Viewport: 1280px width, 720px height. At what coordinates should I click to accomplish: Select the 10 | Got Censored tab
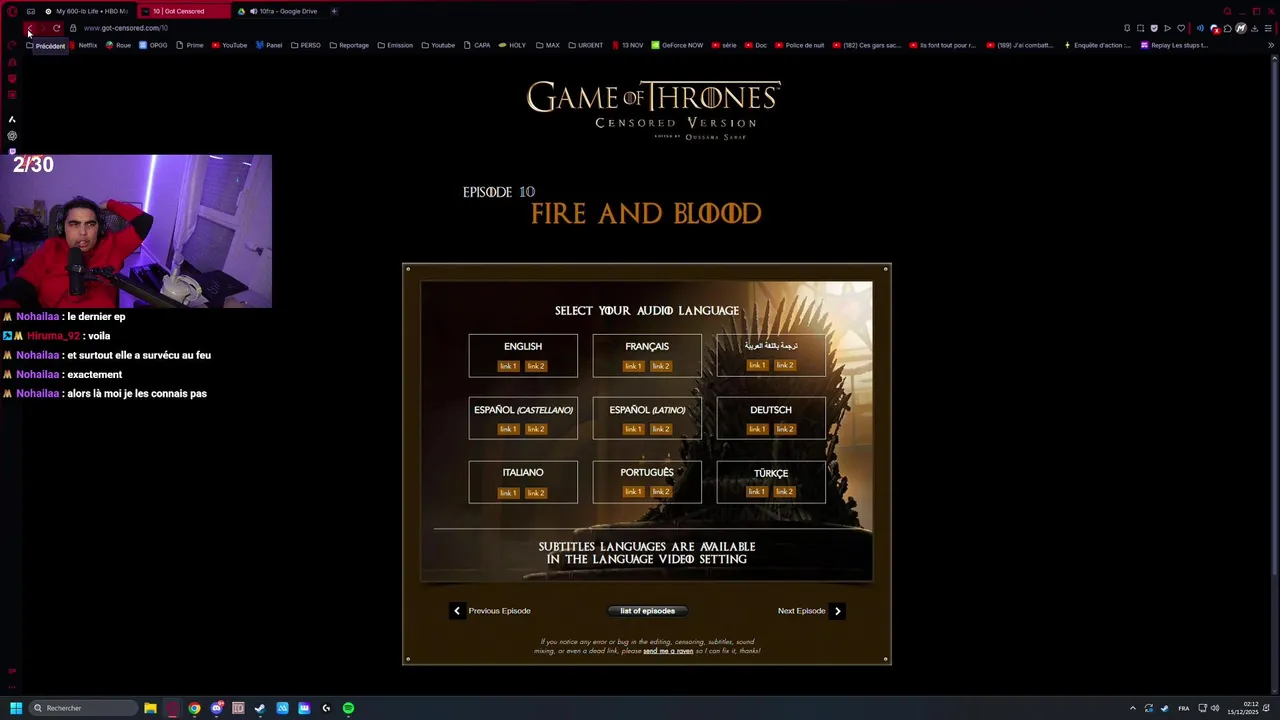[184, 11]
